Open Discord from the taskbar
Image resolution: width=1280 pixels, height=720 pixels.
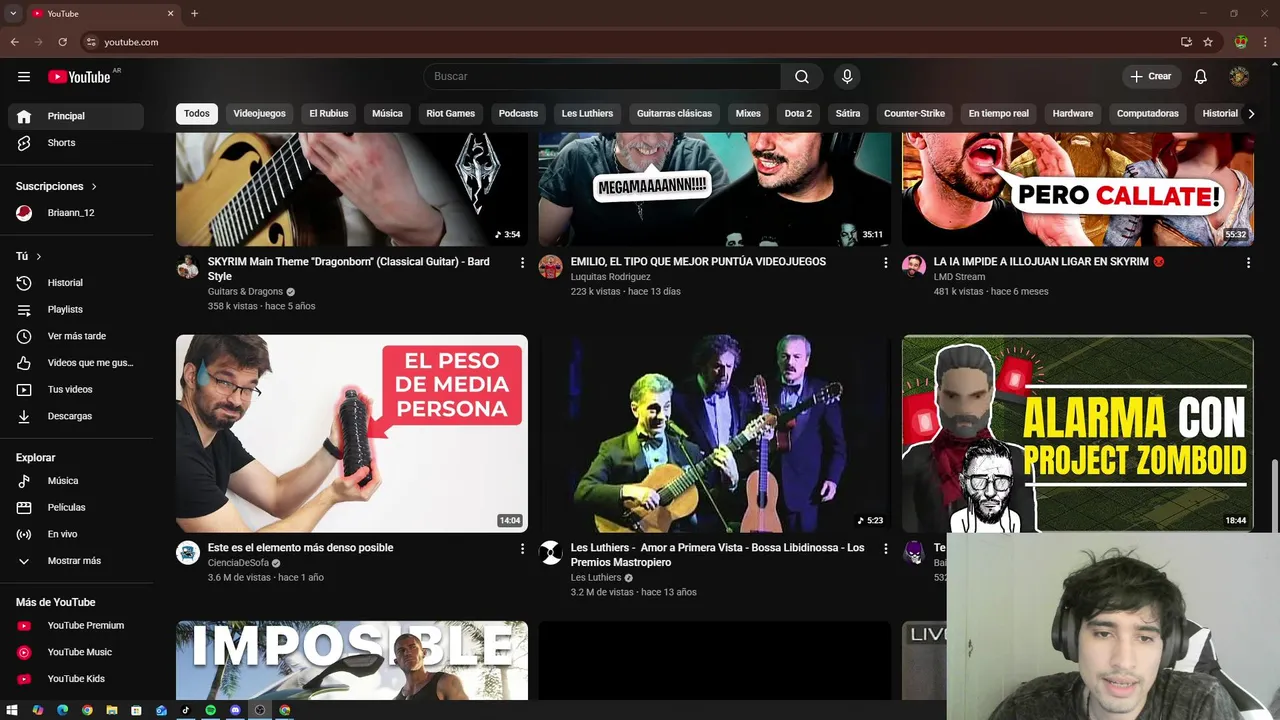tap(235, 710)
